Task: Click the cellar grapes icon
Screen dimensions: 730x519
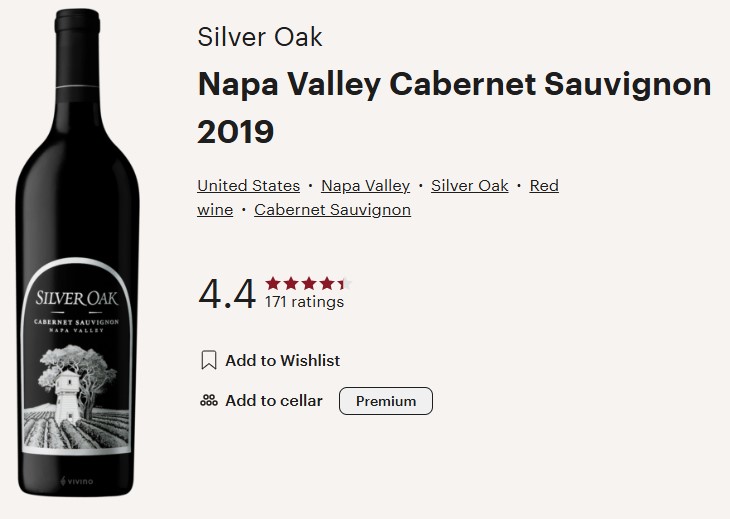Action: pyautogui.click(x=208, y=401)
